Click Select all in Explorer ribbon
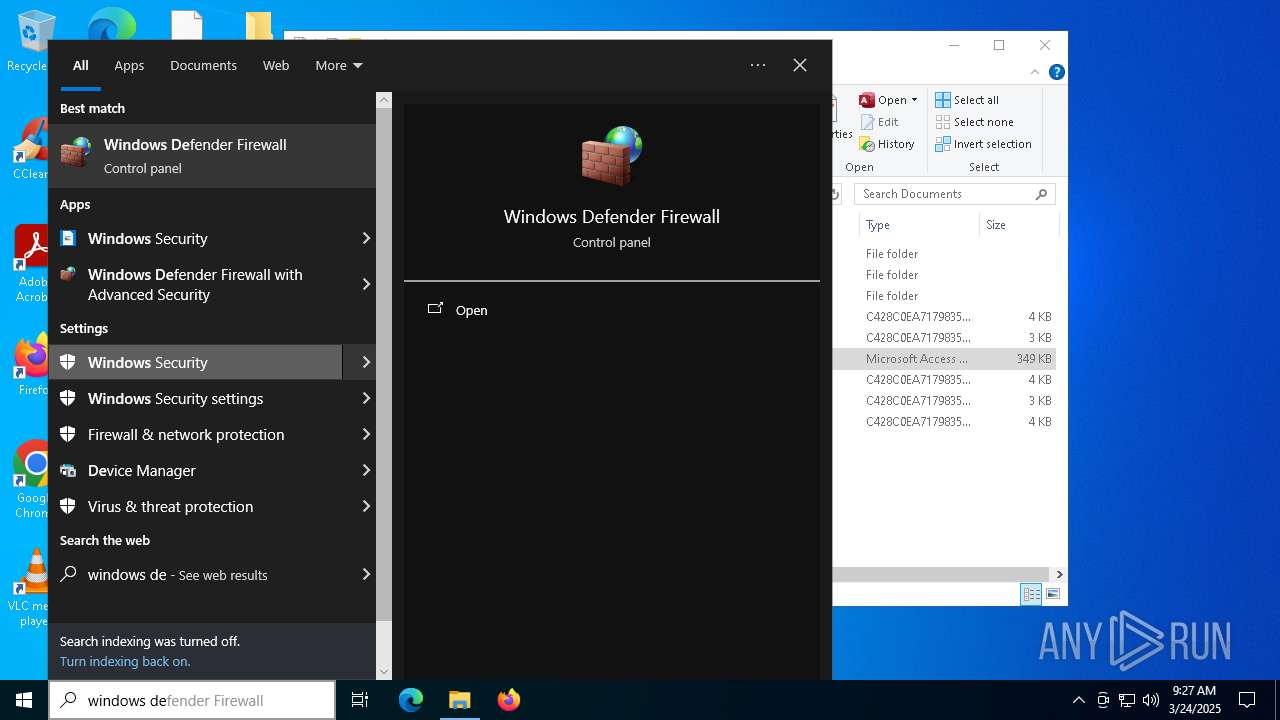This screenshot has width=1280, height=720. coord(967,100)
